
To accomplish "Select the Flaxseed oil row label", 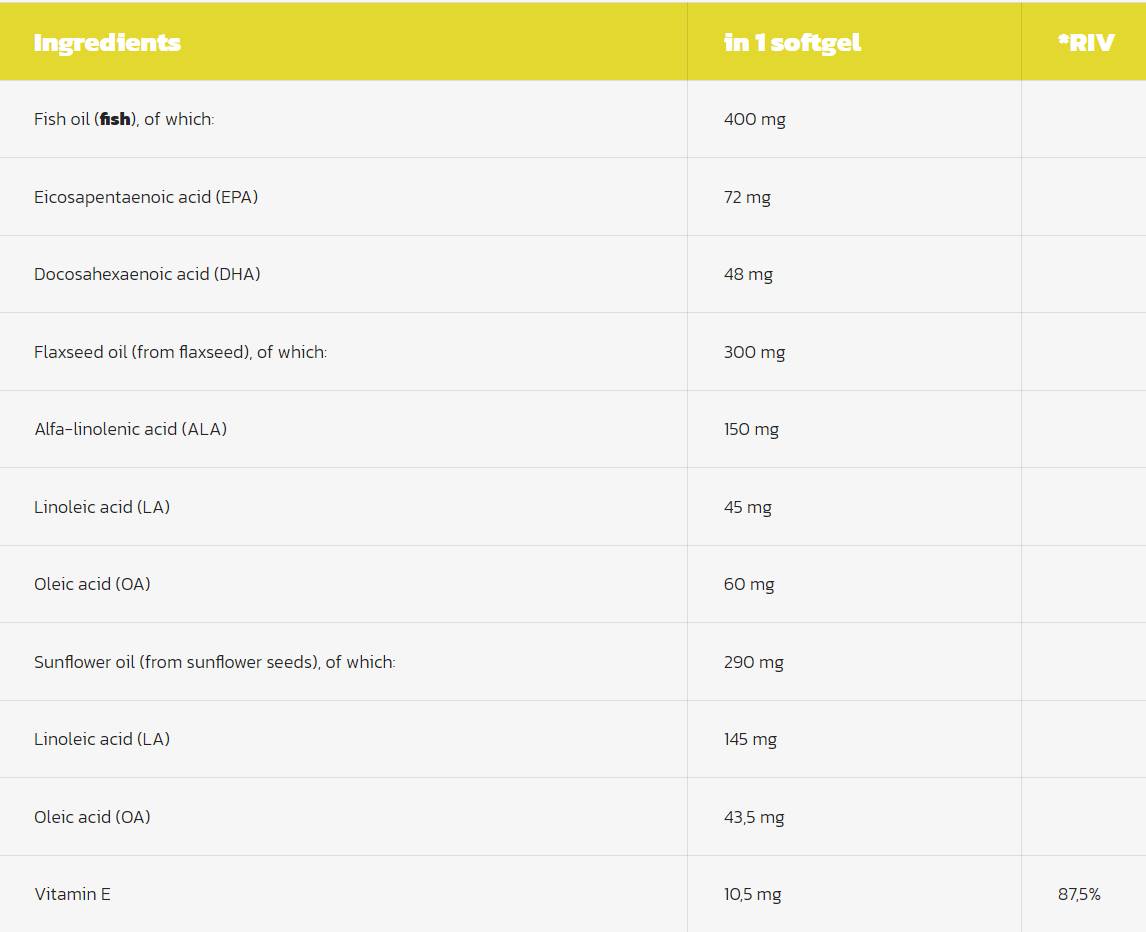I will coord(180,352).
